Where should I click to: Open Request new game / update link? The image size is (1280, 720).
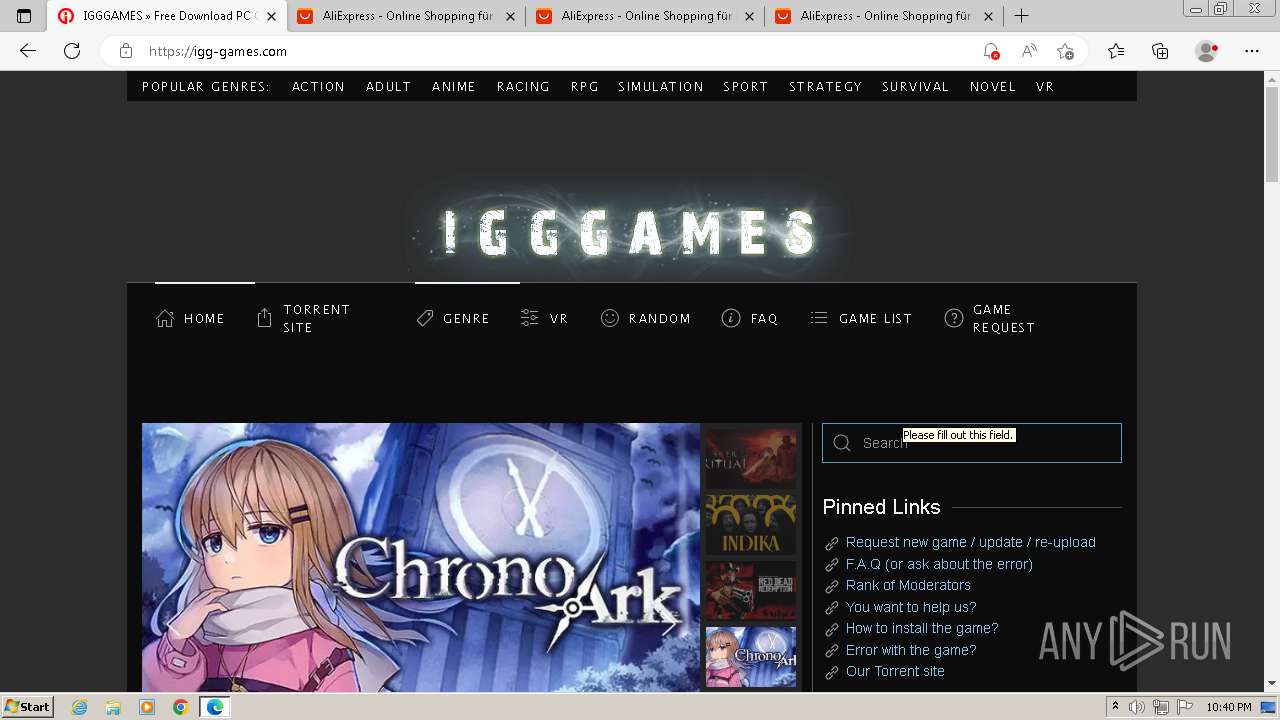[971, 542]
